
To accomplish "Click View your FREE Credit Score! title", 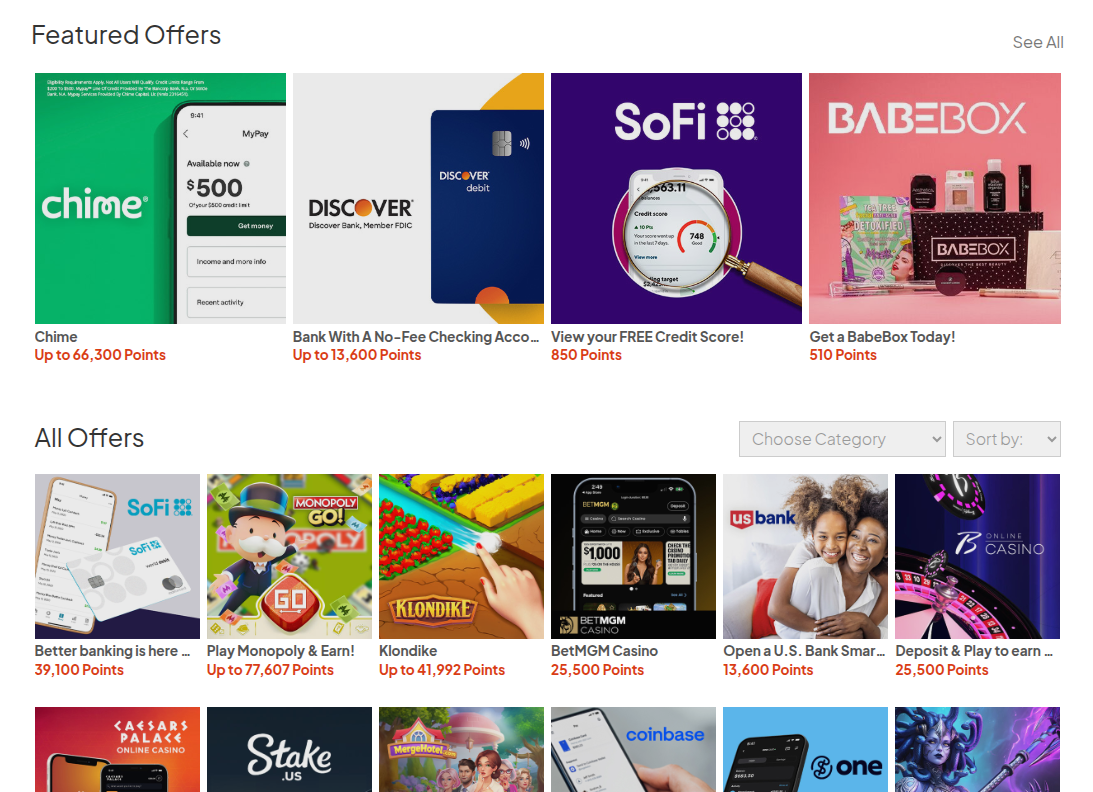I will (x=648, y=337).
